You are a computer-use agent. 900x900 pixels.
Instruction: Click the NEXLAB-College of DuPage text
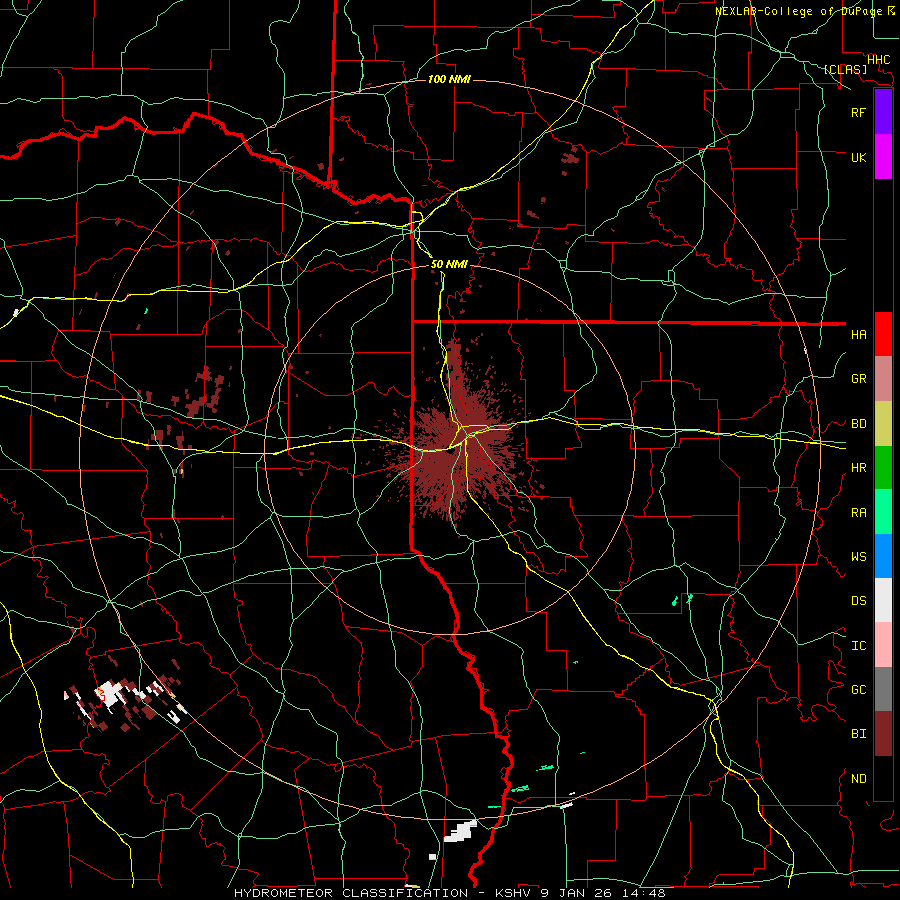pos(800,11)
